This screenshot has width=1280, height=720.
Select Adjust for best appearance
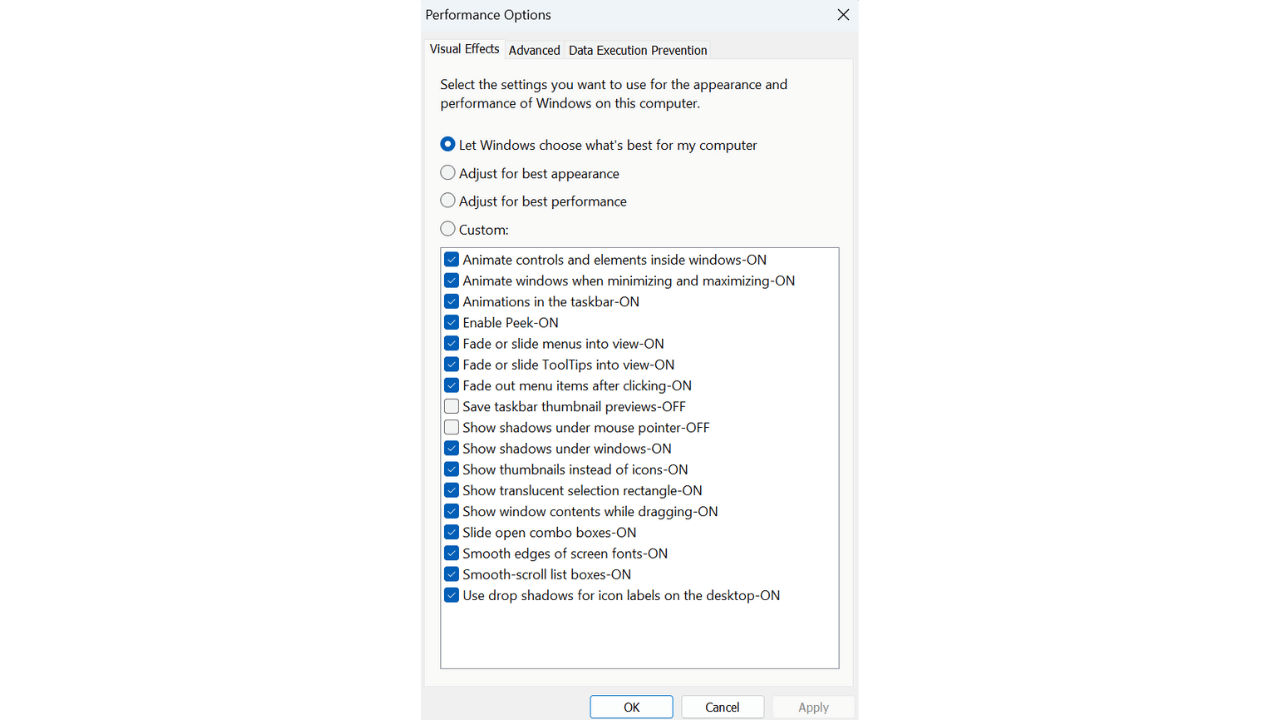(447, 172)
